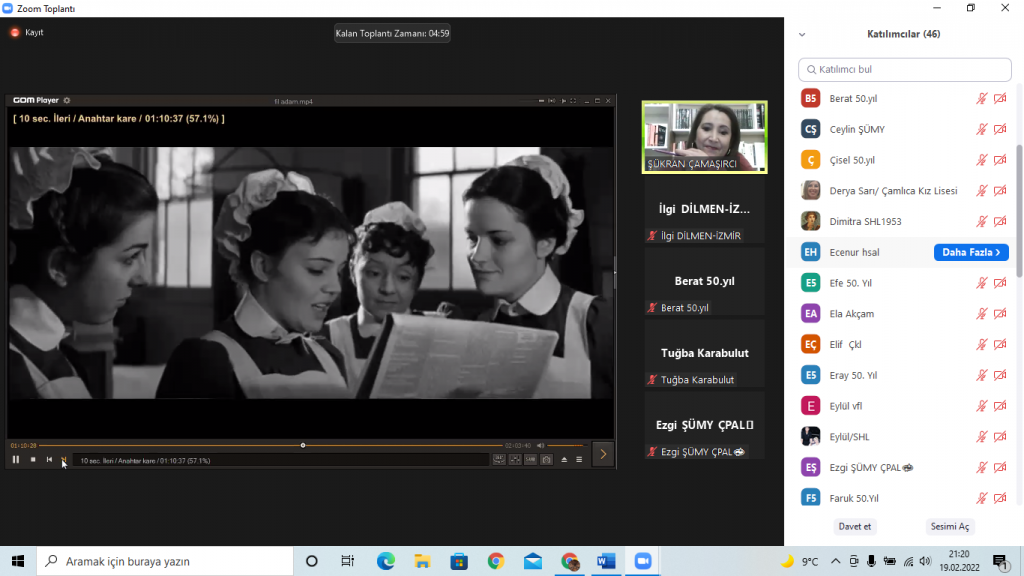This screenshot has height=576, width=1024.
Task: Pause the video in GOM Player
Action: click(x=15, y=459)
